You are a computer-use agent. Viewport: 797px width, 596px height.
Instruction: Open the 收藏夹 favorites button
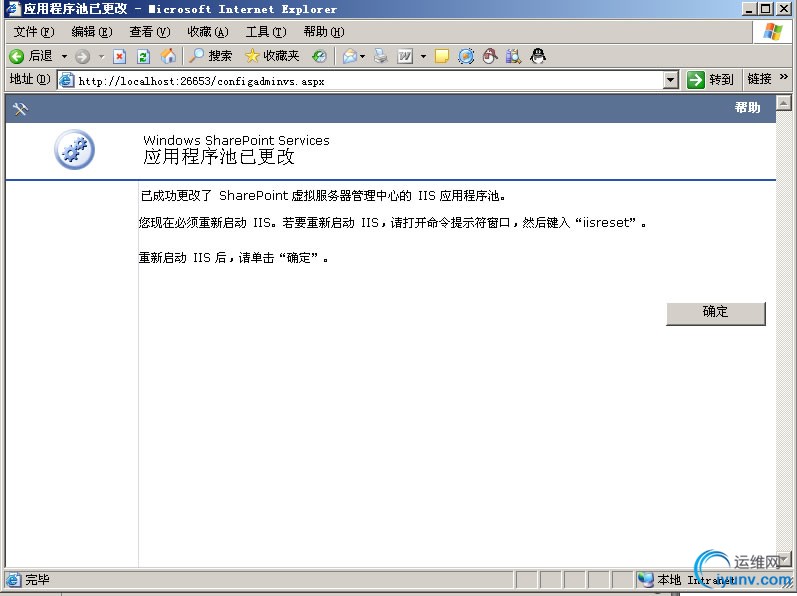click(272, 56)
